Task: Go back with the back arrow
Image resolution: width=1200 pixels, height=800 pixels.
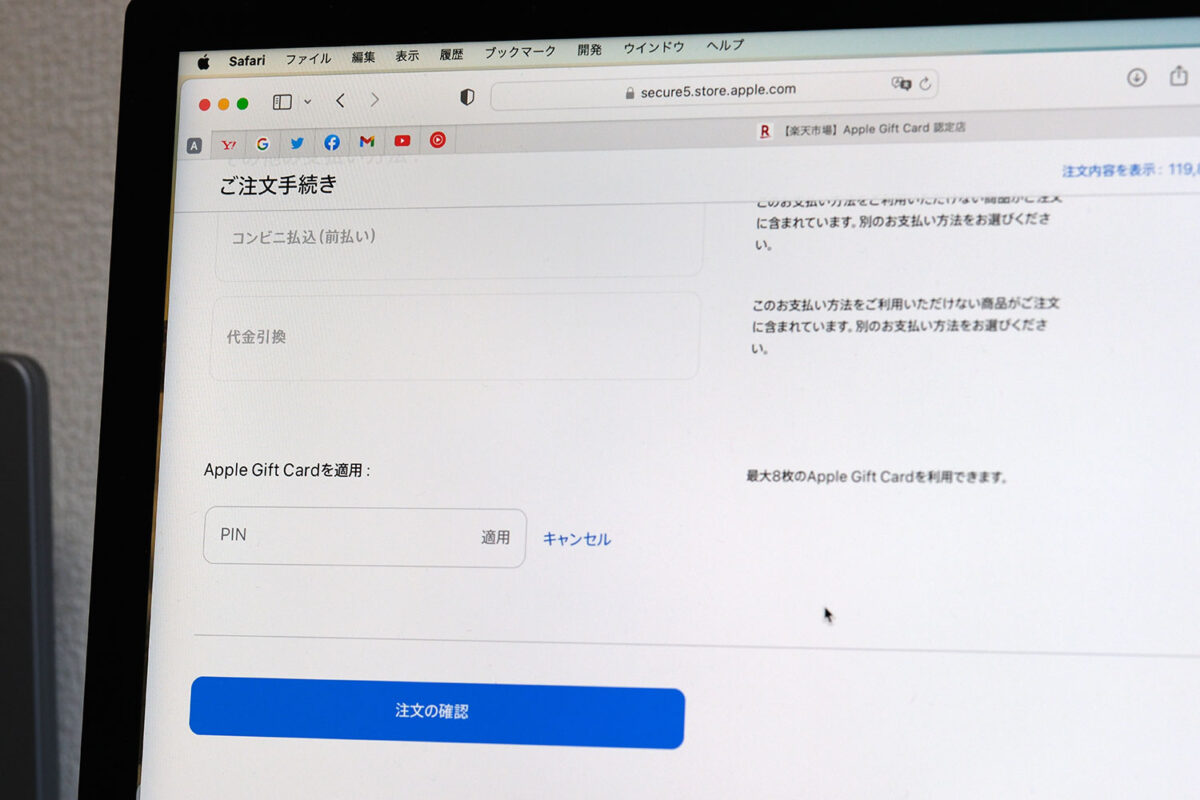Action: pyautogui.click(x=340, y=100)
